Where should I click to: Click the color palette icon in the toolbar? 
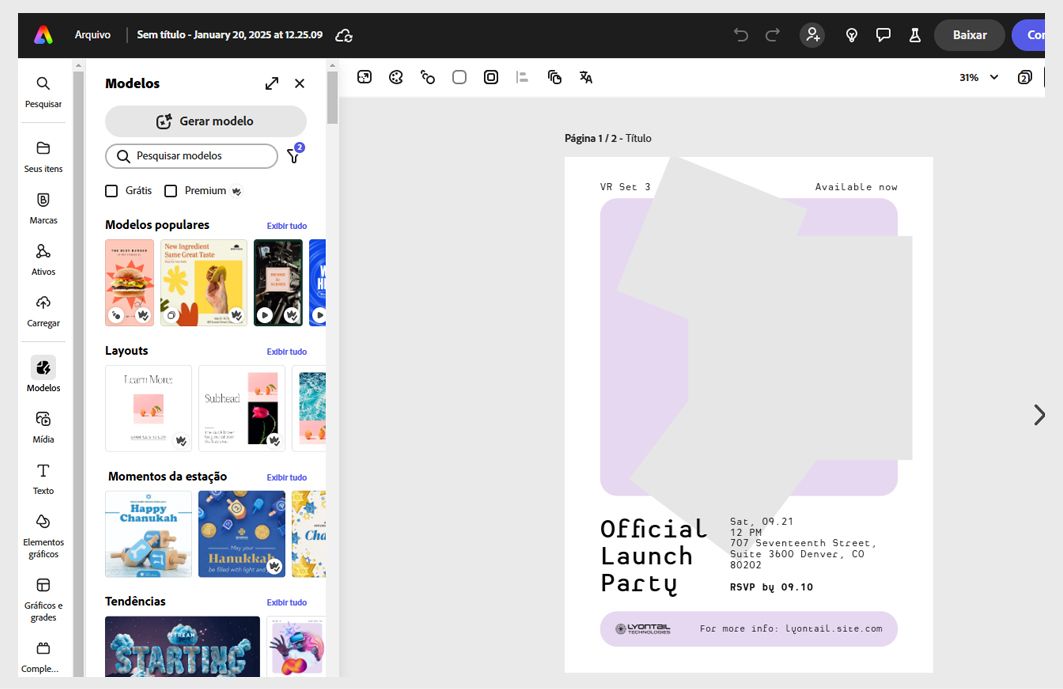pyautogui.click(x=396, y=76)
